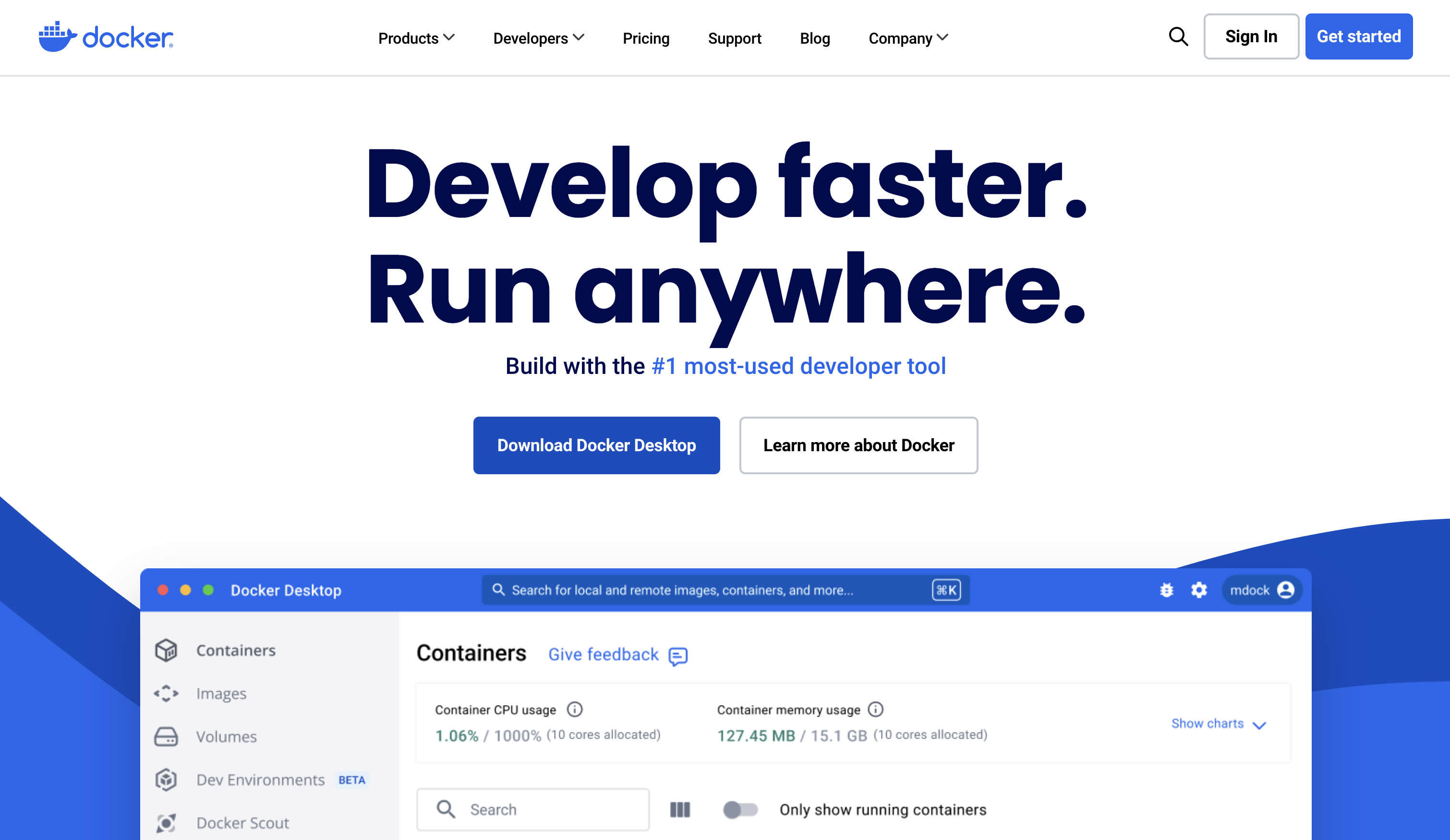Click the Docker Scout sidebar icon
The width and height of the screenshot is (1450, 840).
click(x=166, y=823)
